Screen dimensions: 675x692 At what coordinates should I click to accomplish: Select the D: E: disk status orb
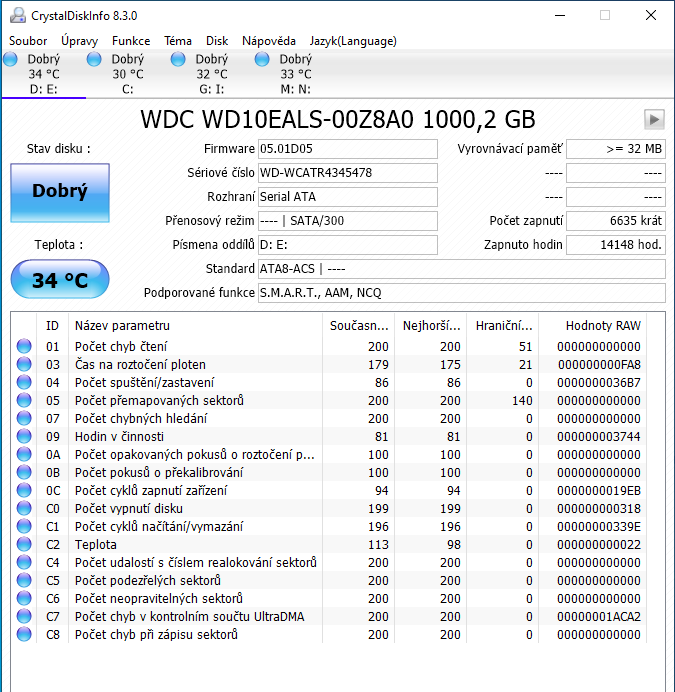coord(10,59)
